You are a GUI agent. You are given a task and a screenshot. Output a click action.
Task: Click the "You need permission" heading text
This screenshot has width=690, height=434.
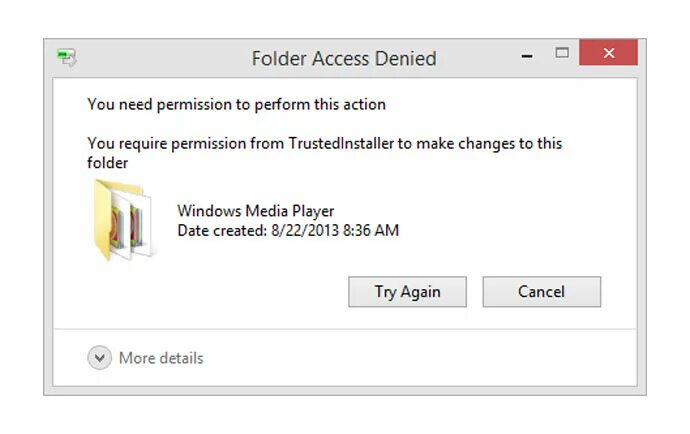236,104
